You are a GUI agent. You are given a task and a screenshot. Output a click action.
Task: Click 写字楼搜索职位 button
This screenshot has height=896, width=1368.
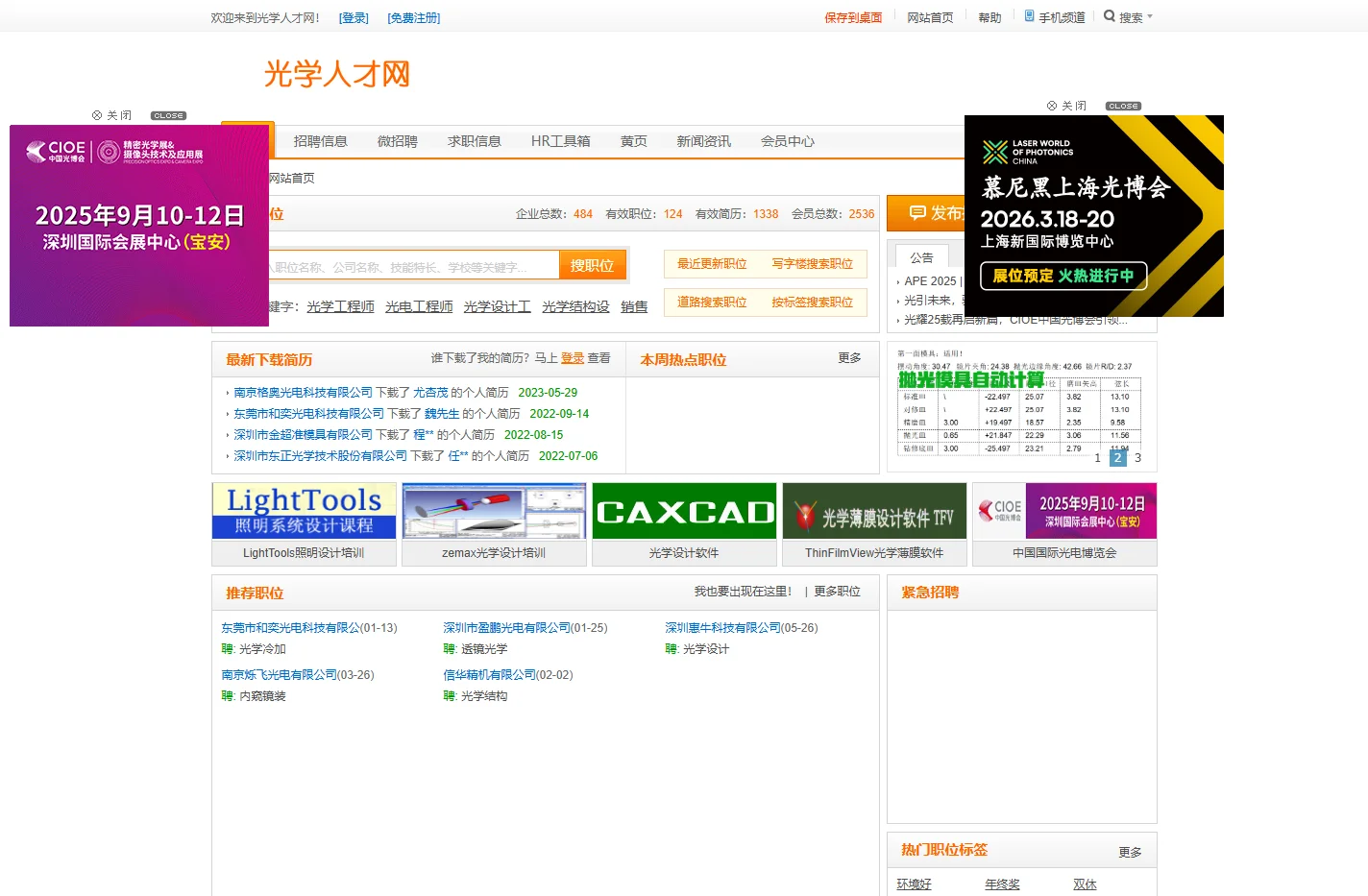pos(813,264)
